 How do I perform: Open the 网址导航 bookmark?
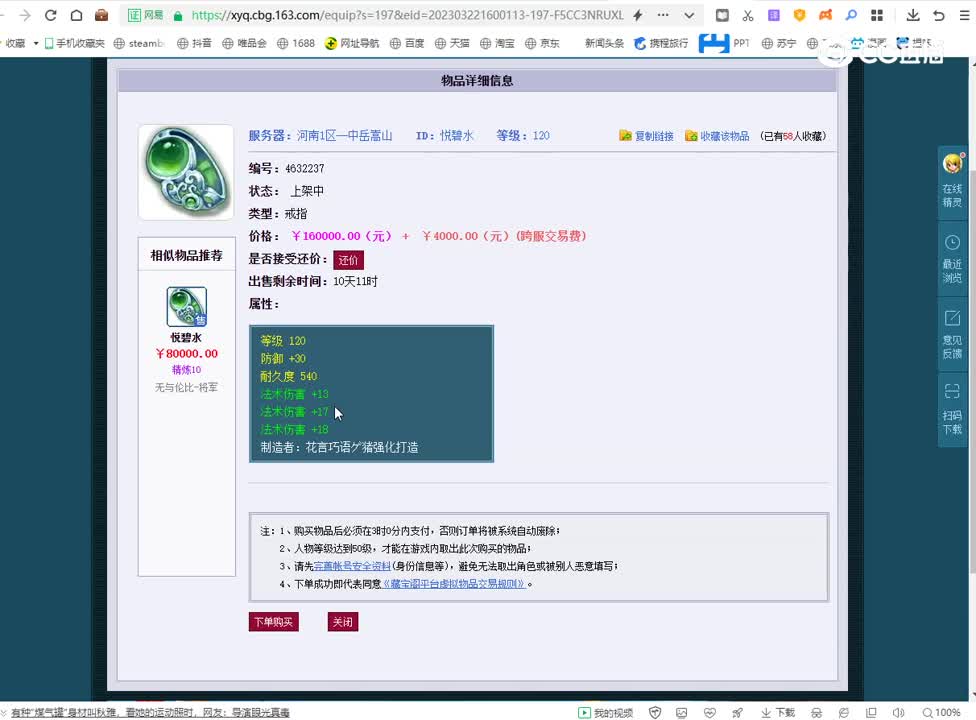tap(352, 43)
